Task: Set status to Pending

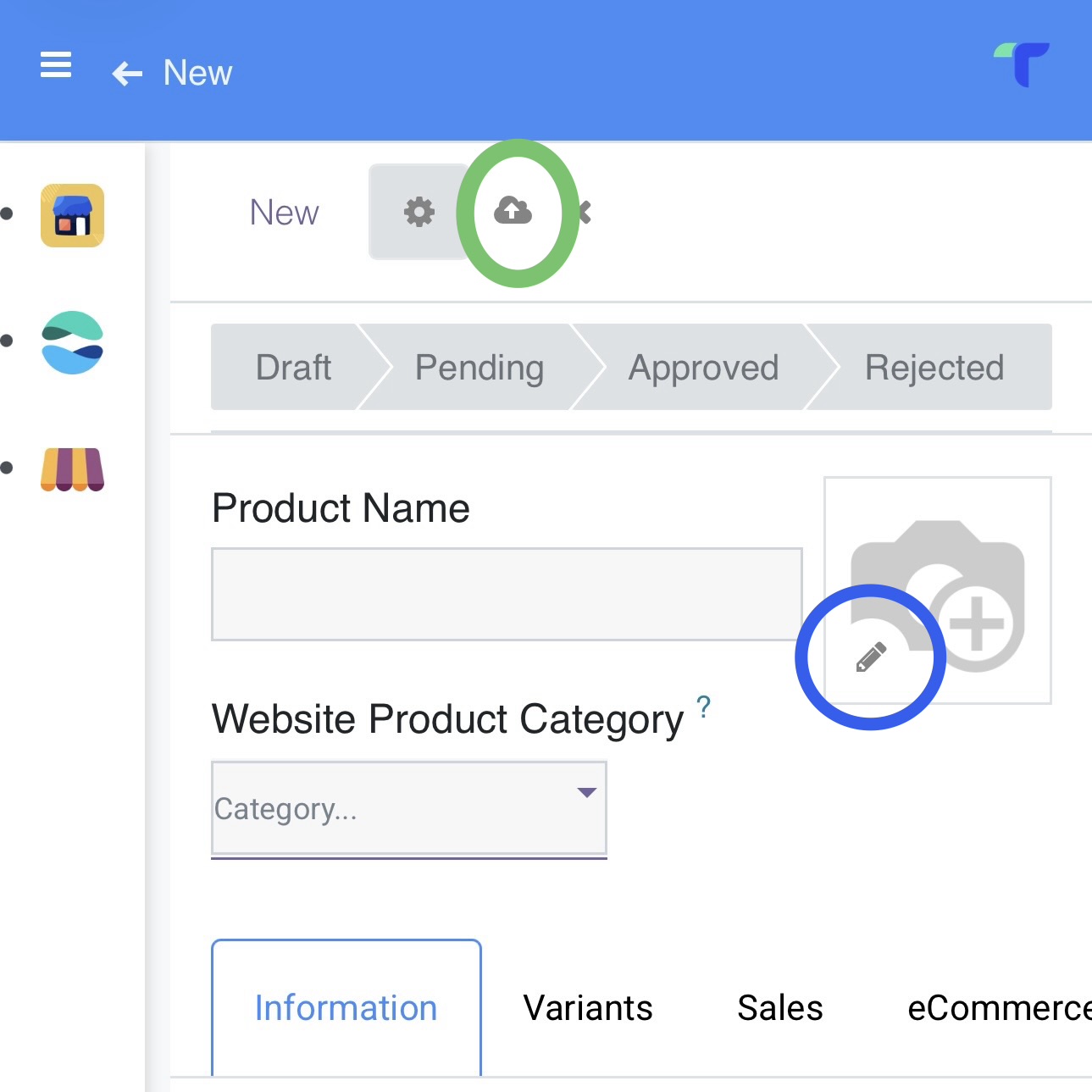Action: click(x=479, y=368)
